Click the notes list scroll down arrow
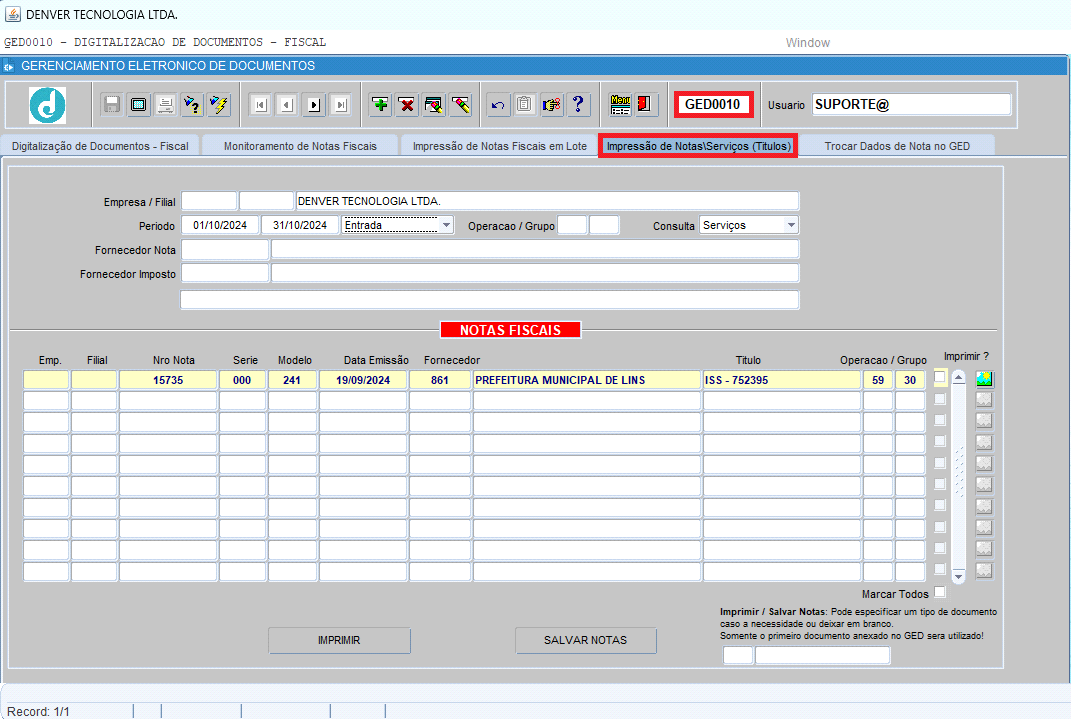 click(x=958, y=576)
